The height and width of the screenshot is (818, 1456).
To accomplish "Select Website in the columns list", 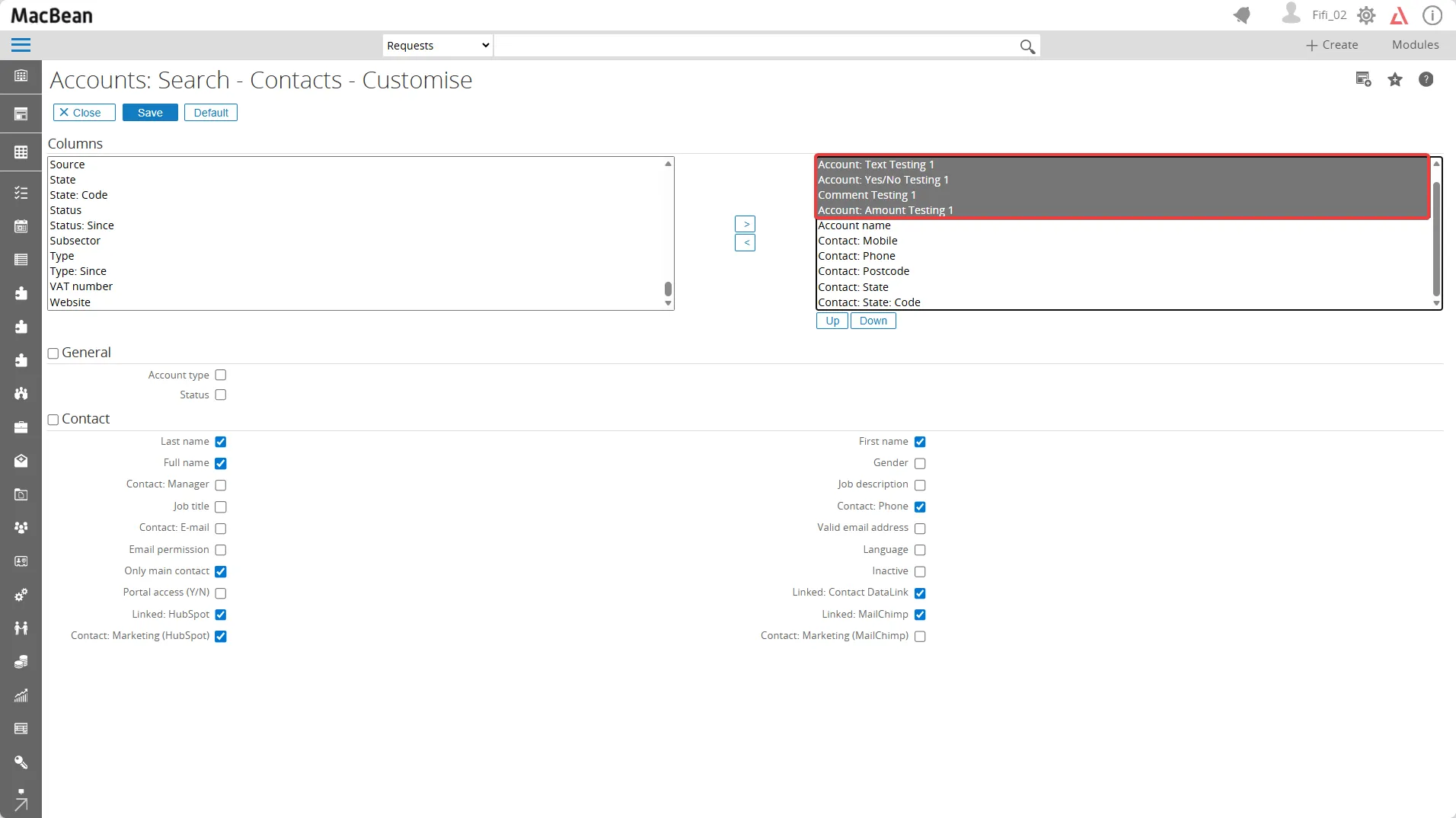I will (x=70, y=302).
